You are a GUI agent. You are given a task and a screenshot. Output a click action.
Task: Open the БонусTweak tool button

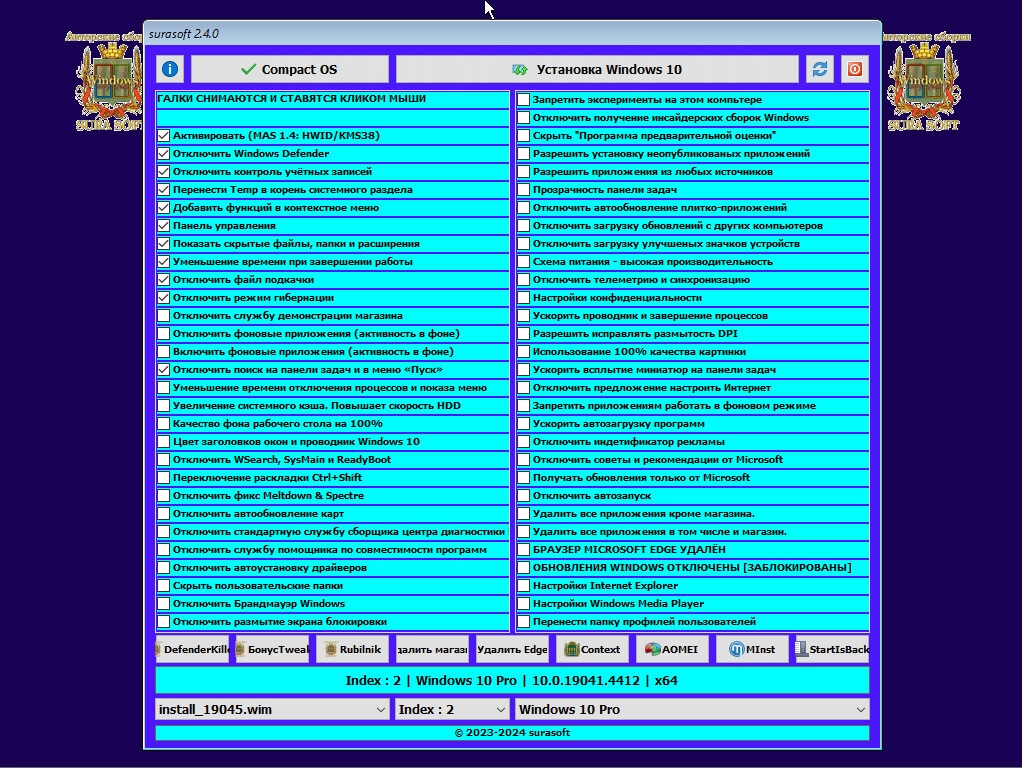click(272, 649)
